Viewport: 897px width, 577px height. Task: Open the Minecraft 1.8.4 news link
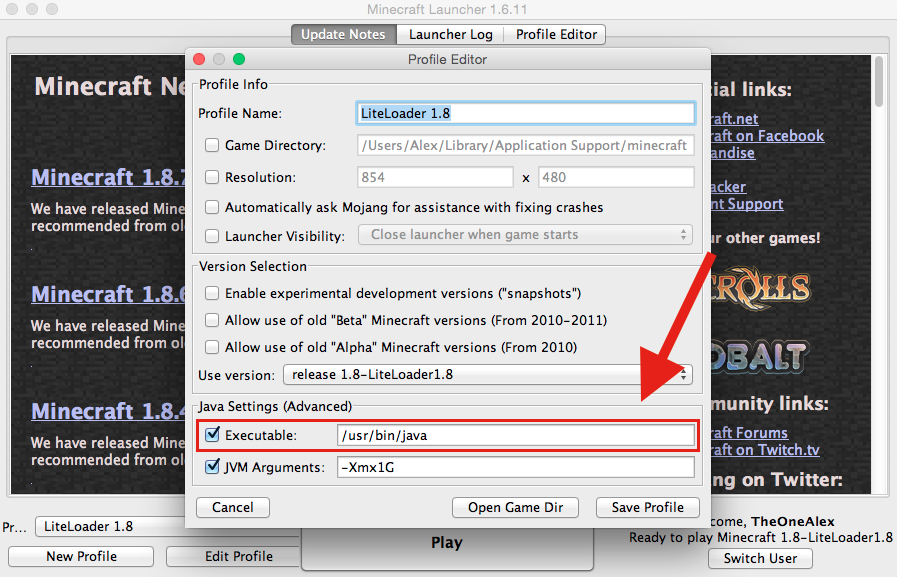click(x=109, y=411)
